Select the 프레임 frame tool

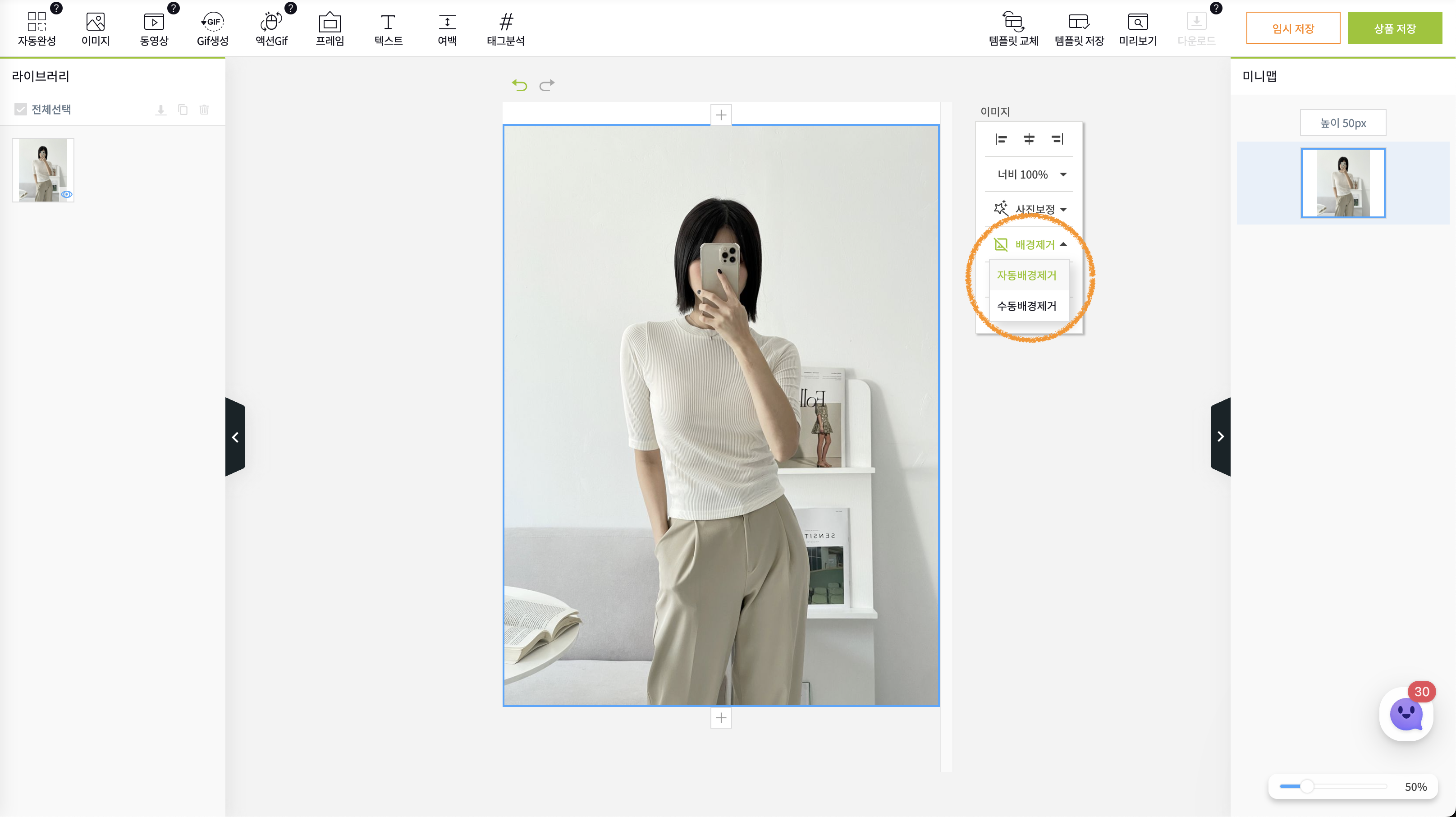pos(330,23)
